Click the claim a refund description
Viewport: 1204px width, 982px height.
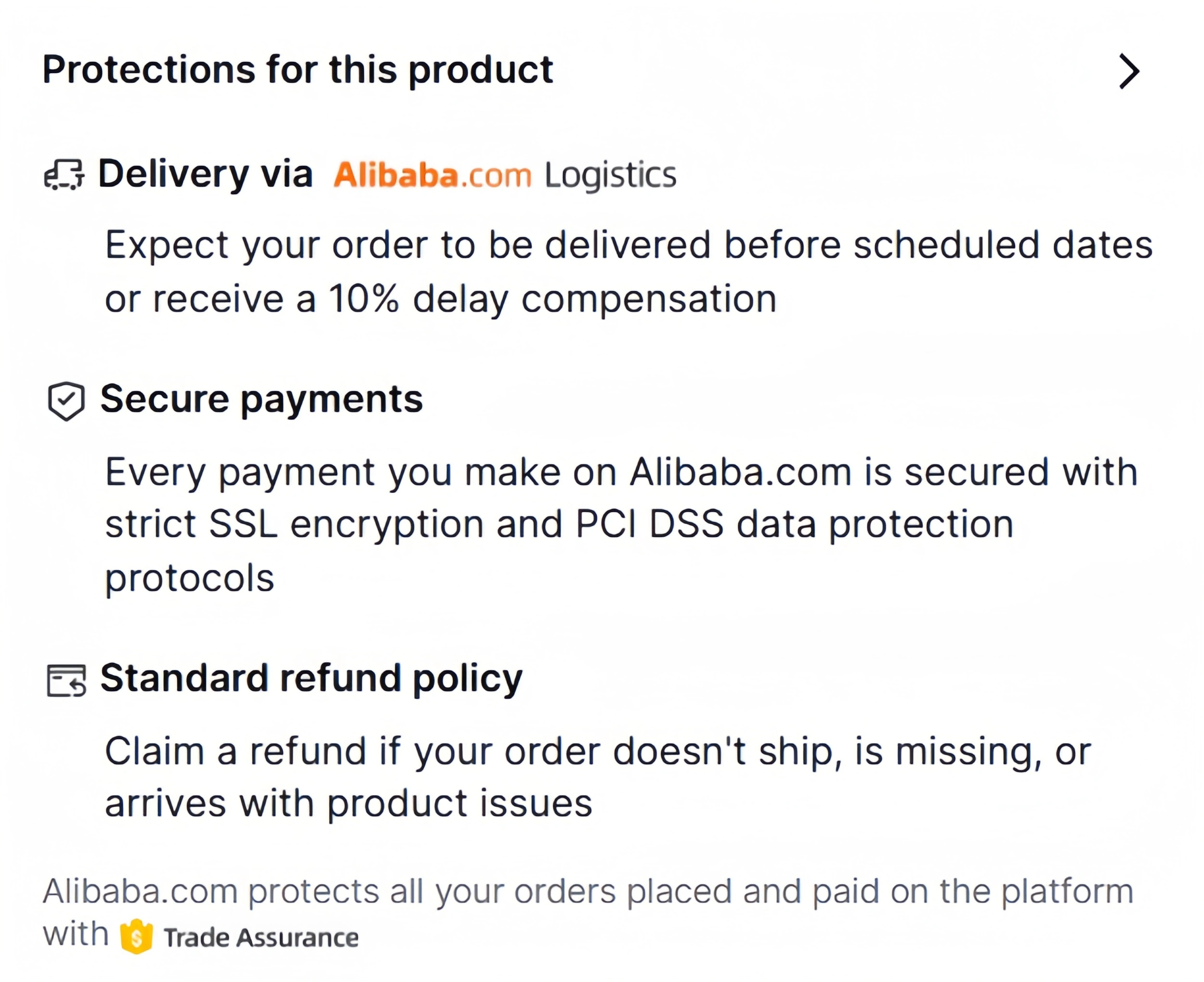(x=598, y=777)
